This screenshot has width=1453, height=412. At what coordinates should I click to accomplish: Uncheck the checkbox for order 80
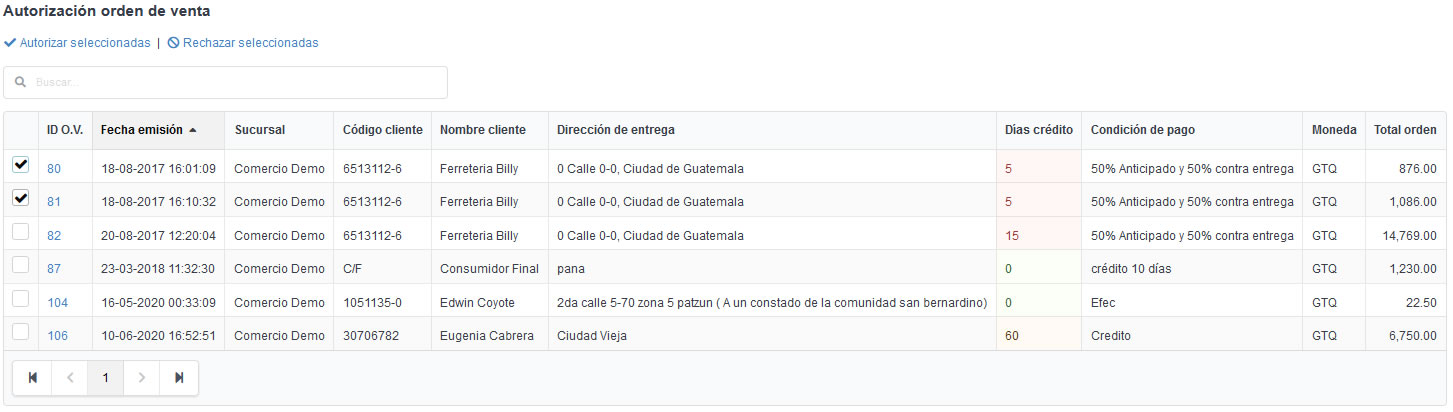pos(21,166)
